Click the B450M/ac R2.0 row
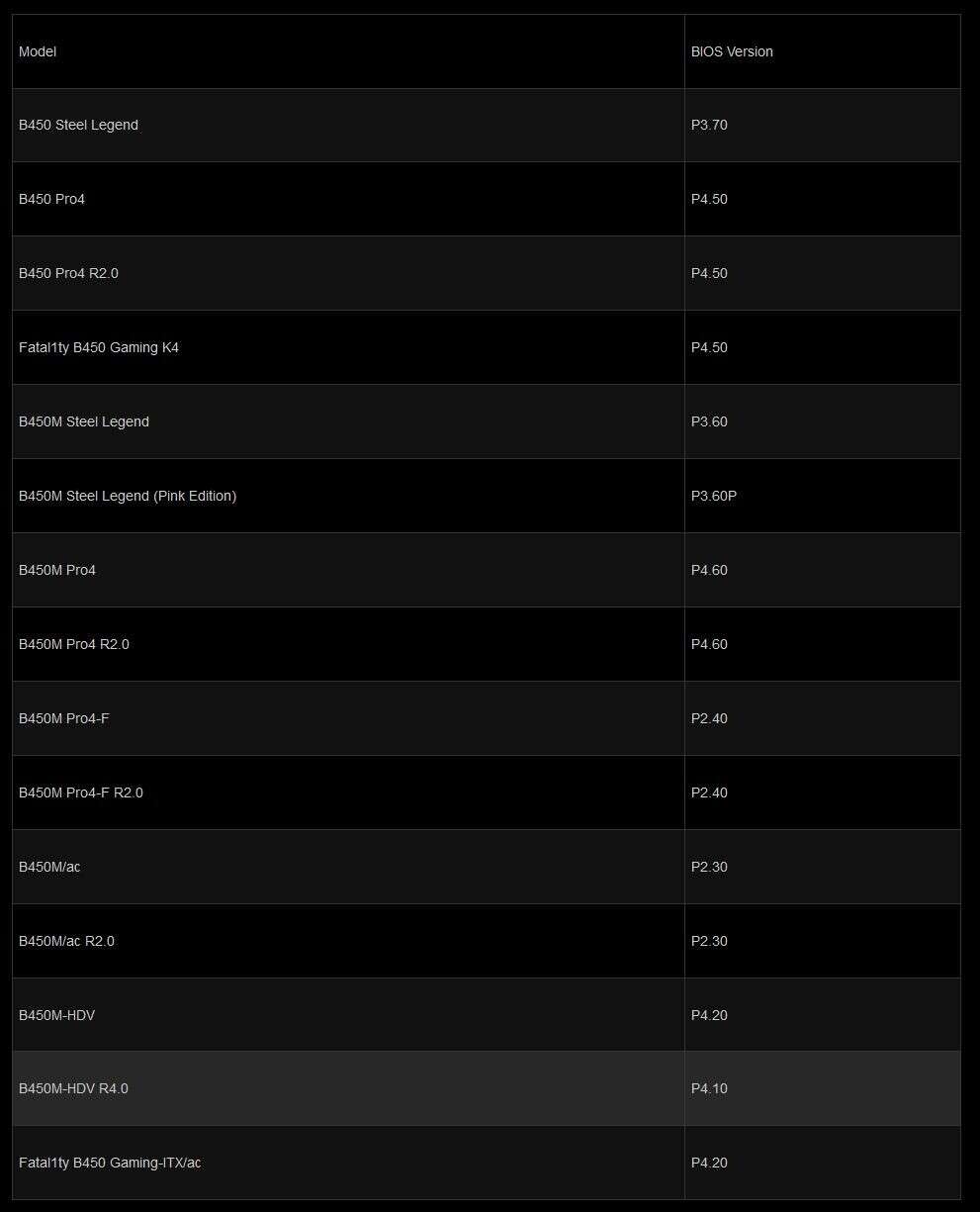The image size is (980, 1212). [x=66, y=941]
